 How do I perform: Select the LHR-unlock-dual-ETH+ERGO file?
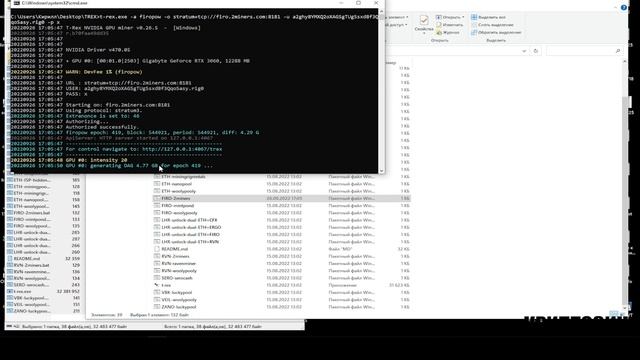(191, 227)
